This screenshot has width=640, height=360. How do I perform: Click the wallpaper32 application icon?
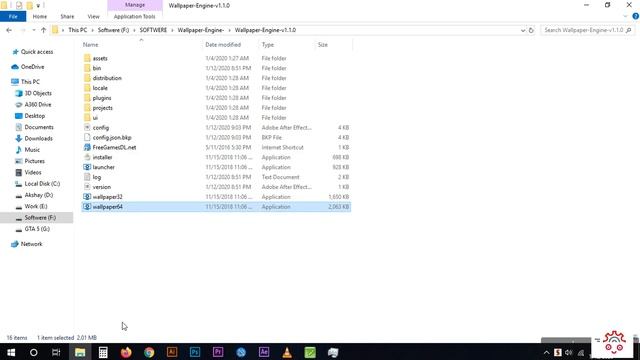87,197
